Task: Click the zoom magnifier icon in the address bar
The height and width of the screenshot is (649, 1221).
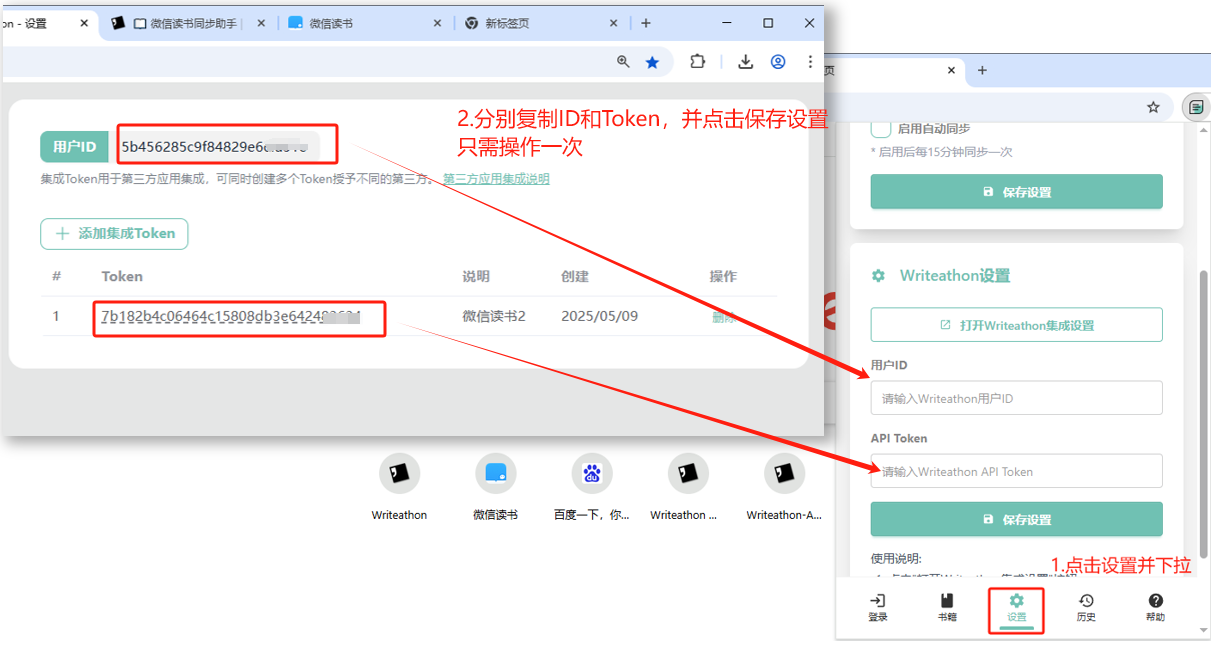Action: [623, 62]
